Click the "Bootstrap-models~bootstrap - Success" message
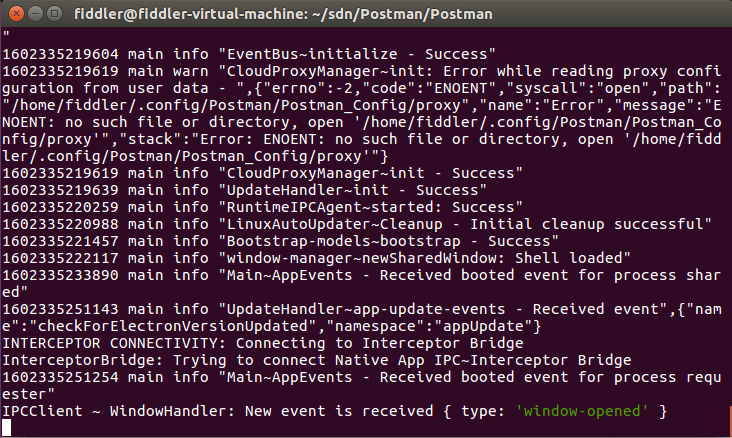The width and height of the screenshot is (732, 438). point(388,241)
